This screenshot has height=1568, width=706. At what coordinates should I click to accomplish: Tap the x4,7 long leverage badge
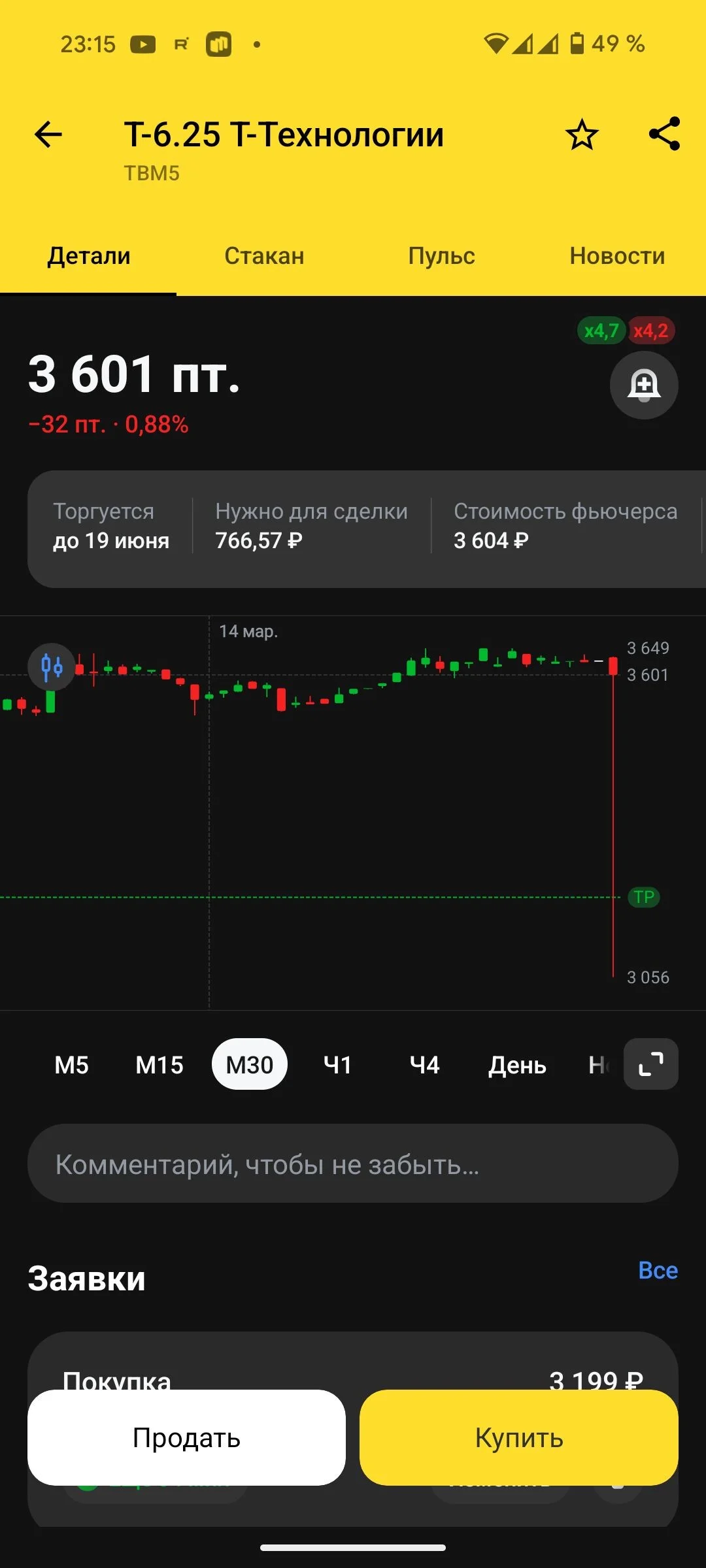601,331
